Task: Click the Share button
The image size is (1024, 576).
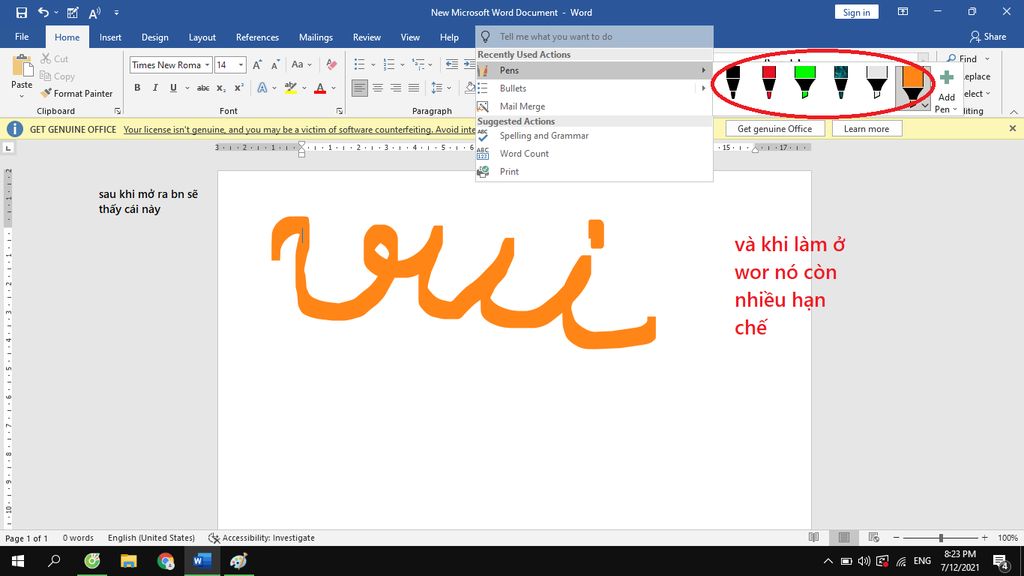Action: point(988,37)
